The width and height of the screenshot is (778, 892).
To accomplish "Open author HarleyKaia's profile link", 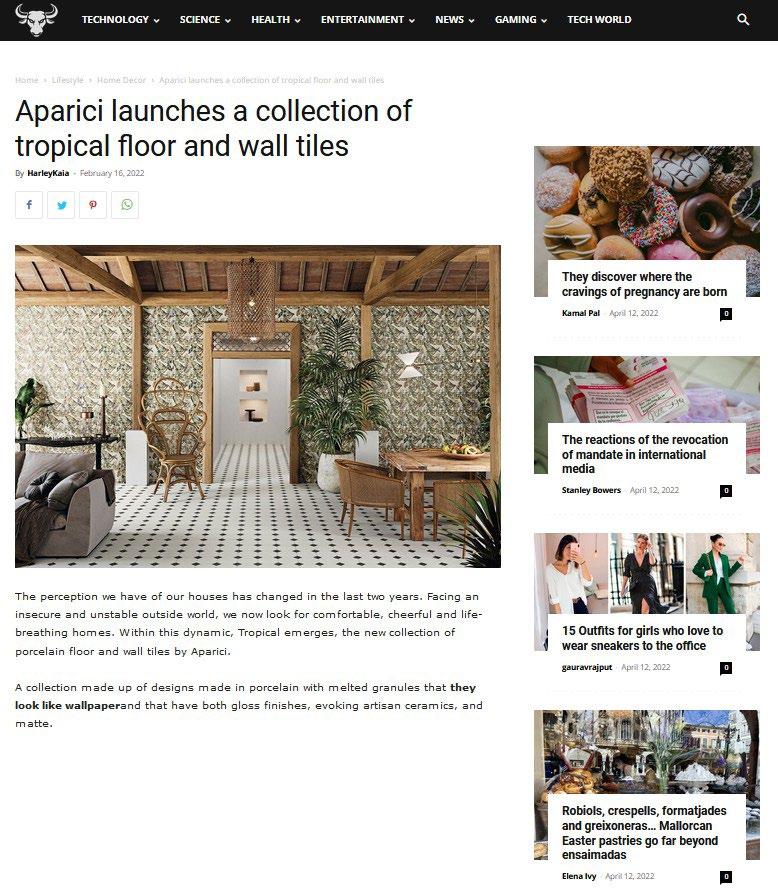I will point(48,173).
